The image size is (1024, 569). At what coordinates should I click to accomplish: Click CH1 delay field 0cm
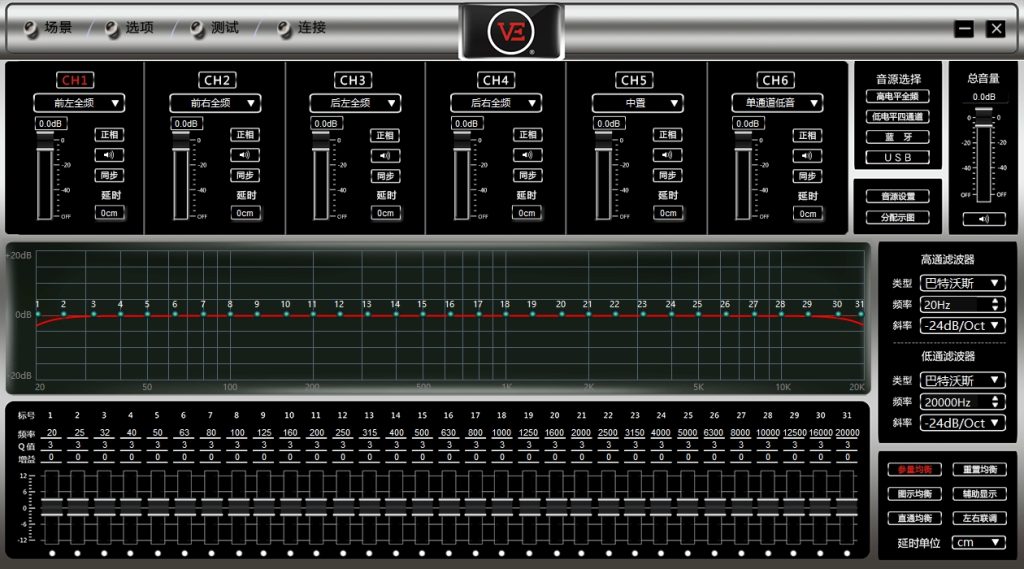click(109, 213)
